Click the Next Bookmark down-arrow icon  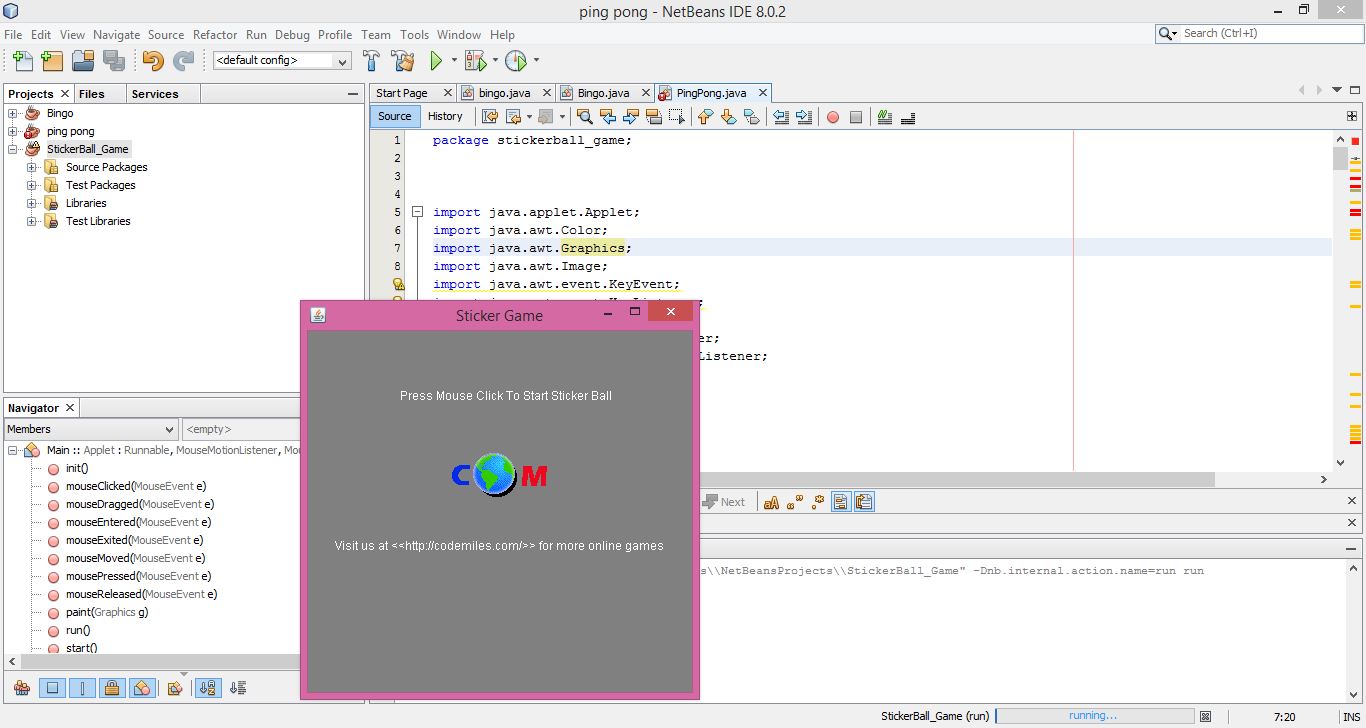pos(728,117)
